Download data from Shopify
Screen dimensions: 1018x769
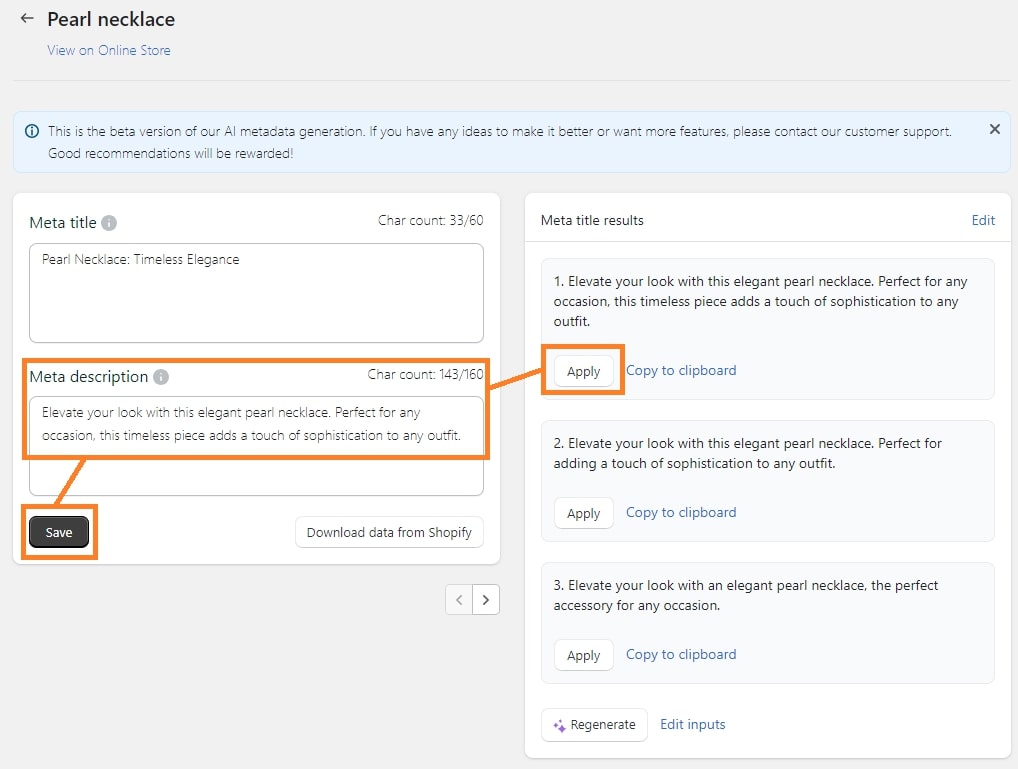[389, 532]
